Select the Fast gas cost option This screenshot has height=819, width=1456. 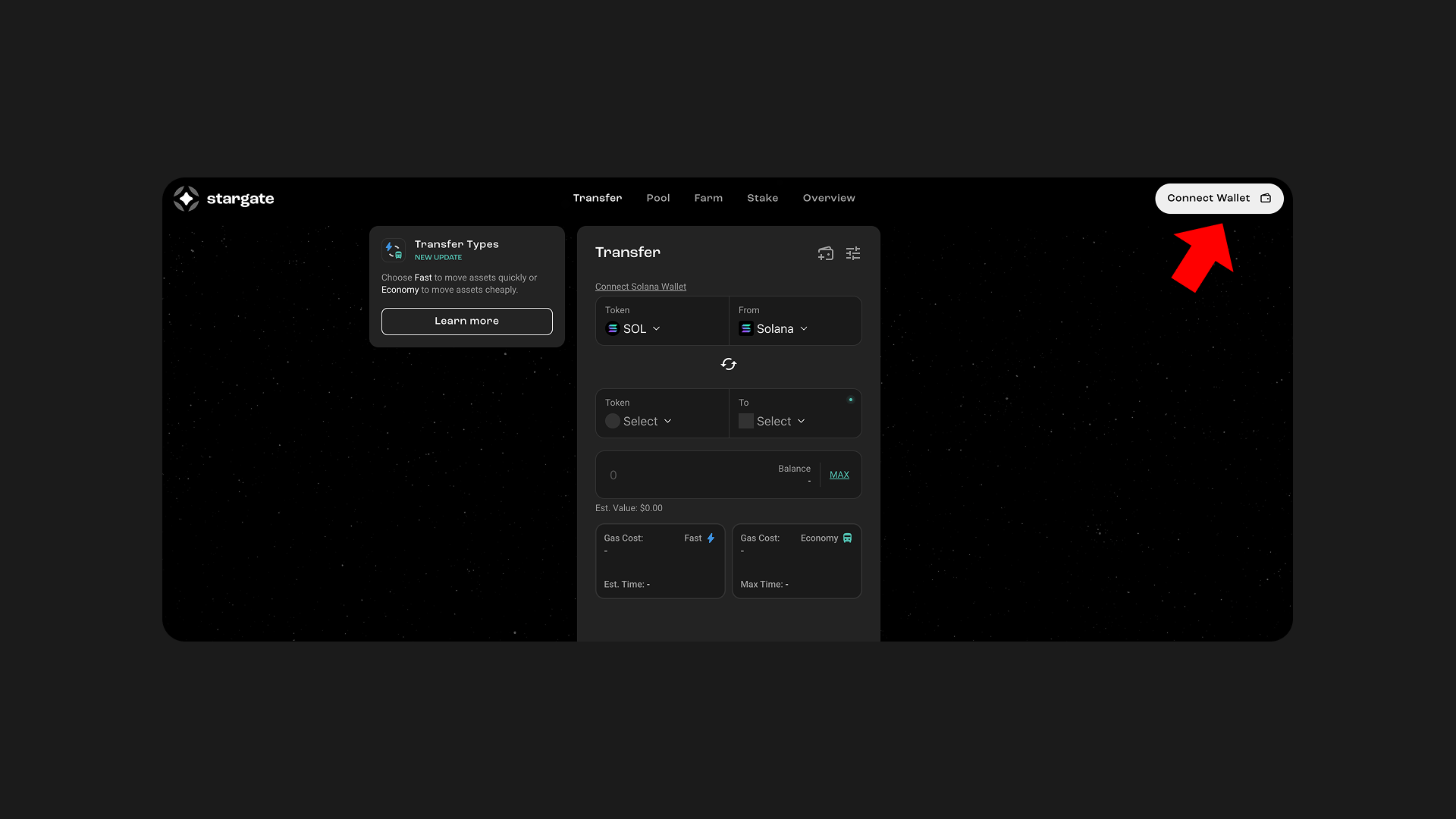[x=660, y=561]
